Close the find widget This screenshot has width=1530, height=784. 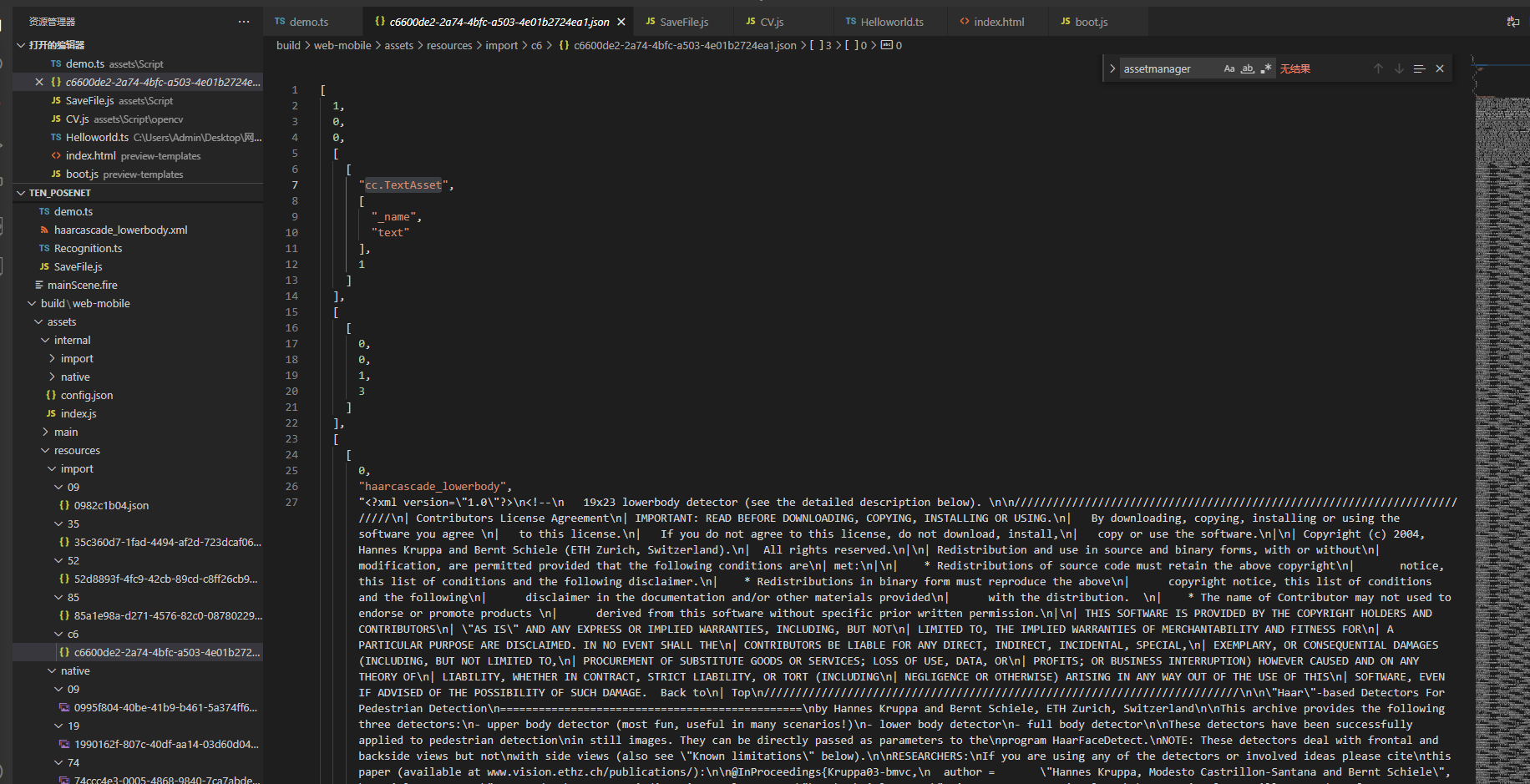[1440, 68]
